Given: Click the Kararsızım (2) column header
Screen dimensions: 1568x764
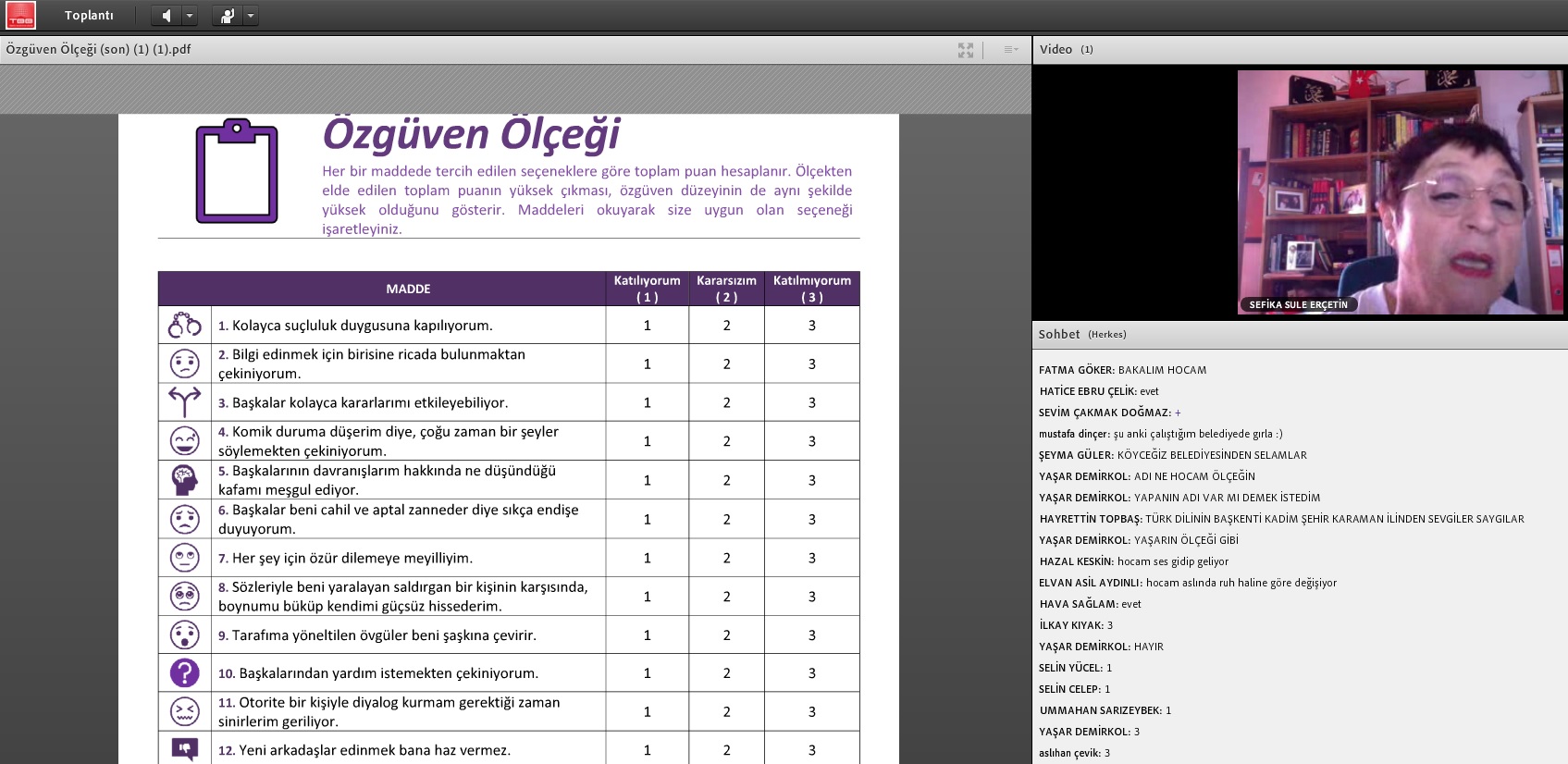Looking at the screenshot, I should pos(726,289).
